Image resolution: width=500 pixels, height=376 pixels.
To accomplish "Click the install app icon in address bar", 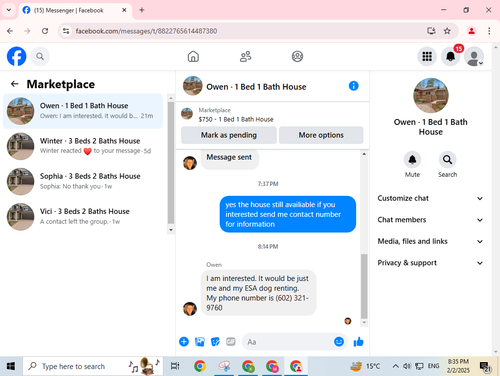I will click(431, 31).
